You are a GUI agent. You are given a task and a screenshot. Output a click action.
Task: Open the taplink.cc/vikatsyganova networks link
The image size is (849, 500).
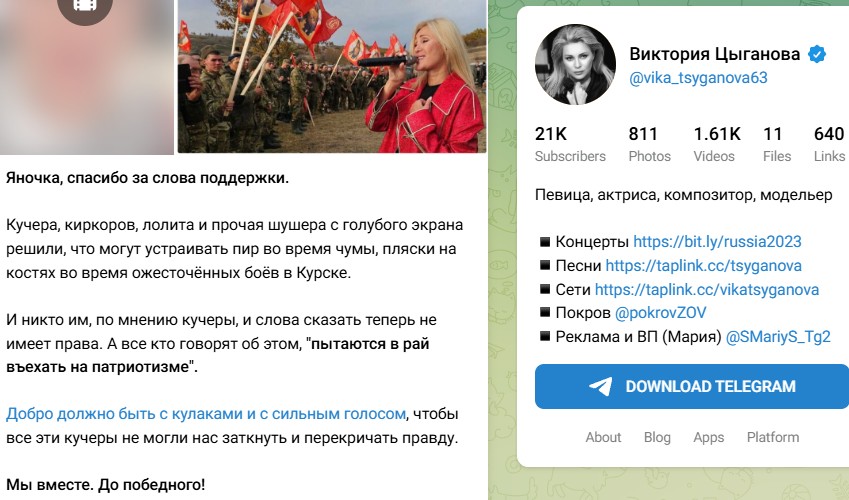(x=707, y=289)
